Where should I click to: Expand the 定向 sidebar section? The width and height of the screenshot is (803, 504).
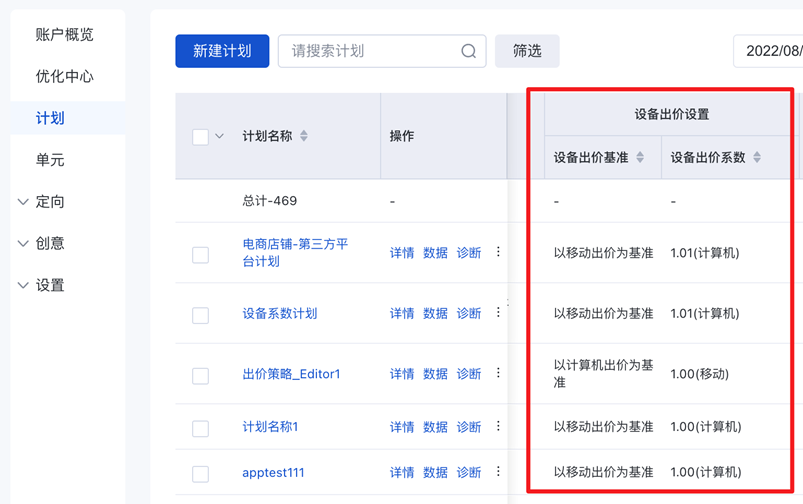coord(24,202)
